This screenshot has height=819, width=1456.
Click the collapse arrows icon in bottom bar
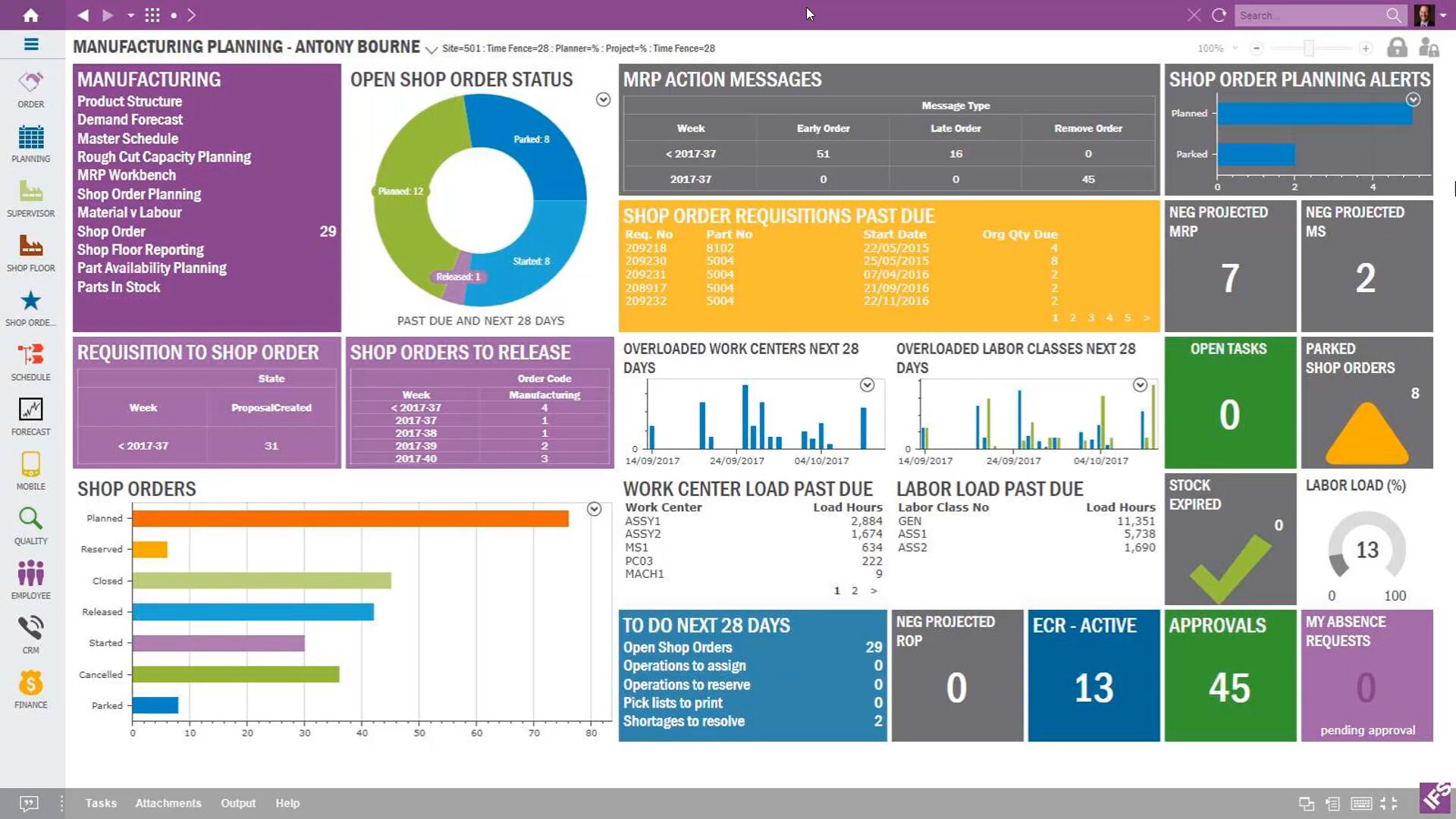(x=1389, y=804)
